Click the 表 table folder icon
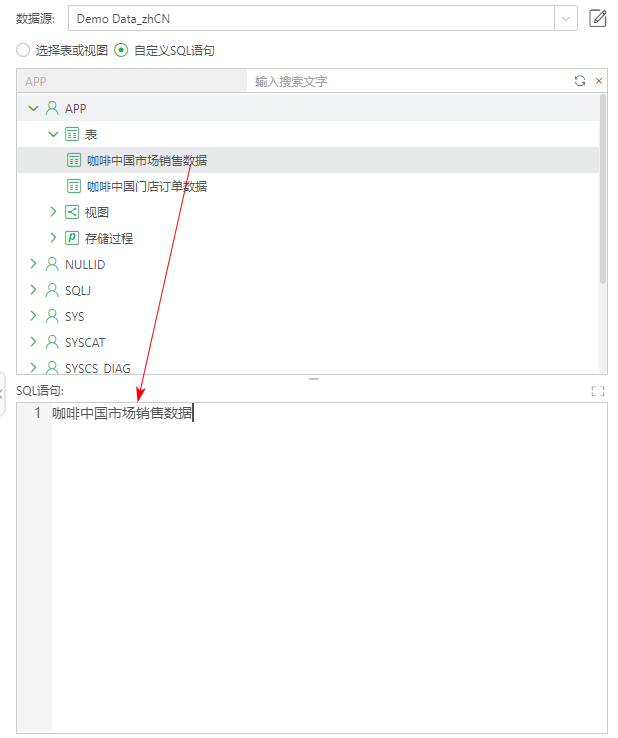This screenshot has height=738, width=618. pos(72,134)
